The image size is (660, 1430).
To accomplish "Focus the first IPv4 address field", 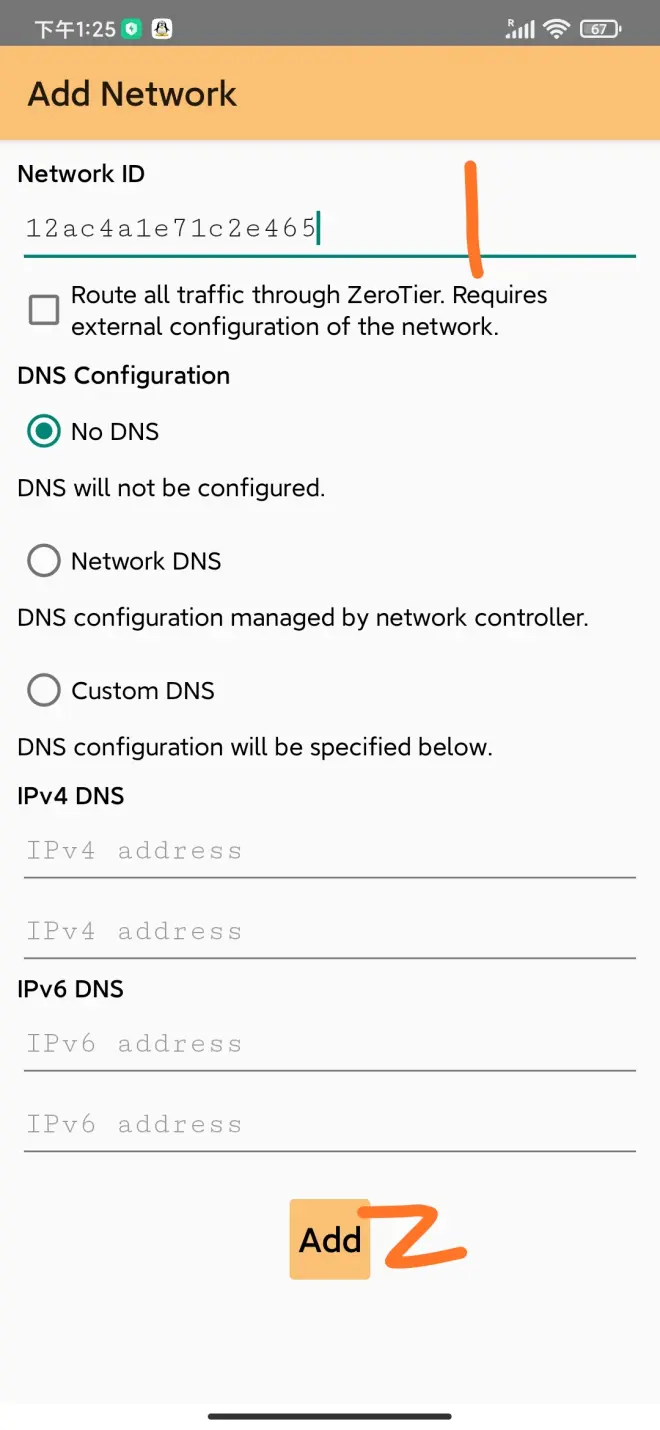I will (330, 851).
